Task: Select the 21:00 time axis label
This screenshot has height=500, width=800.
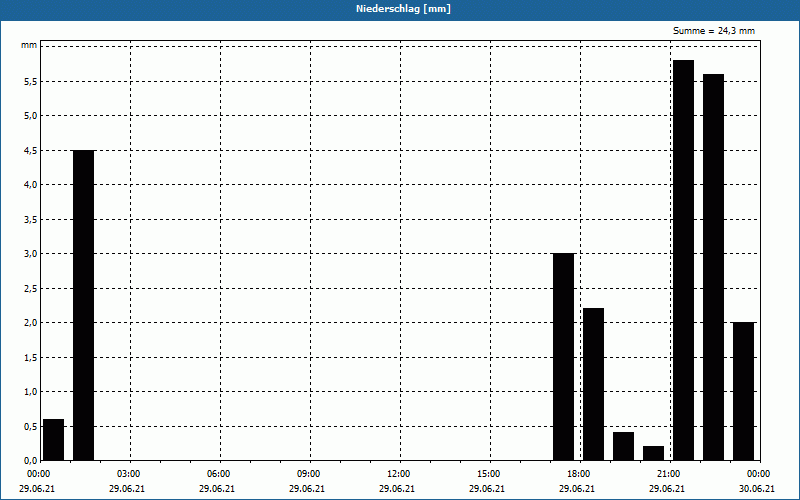Action: [668, 473]
